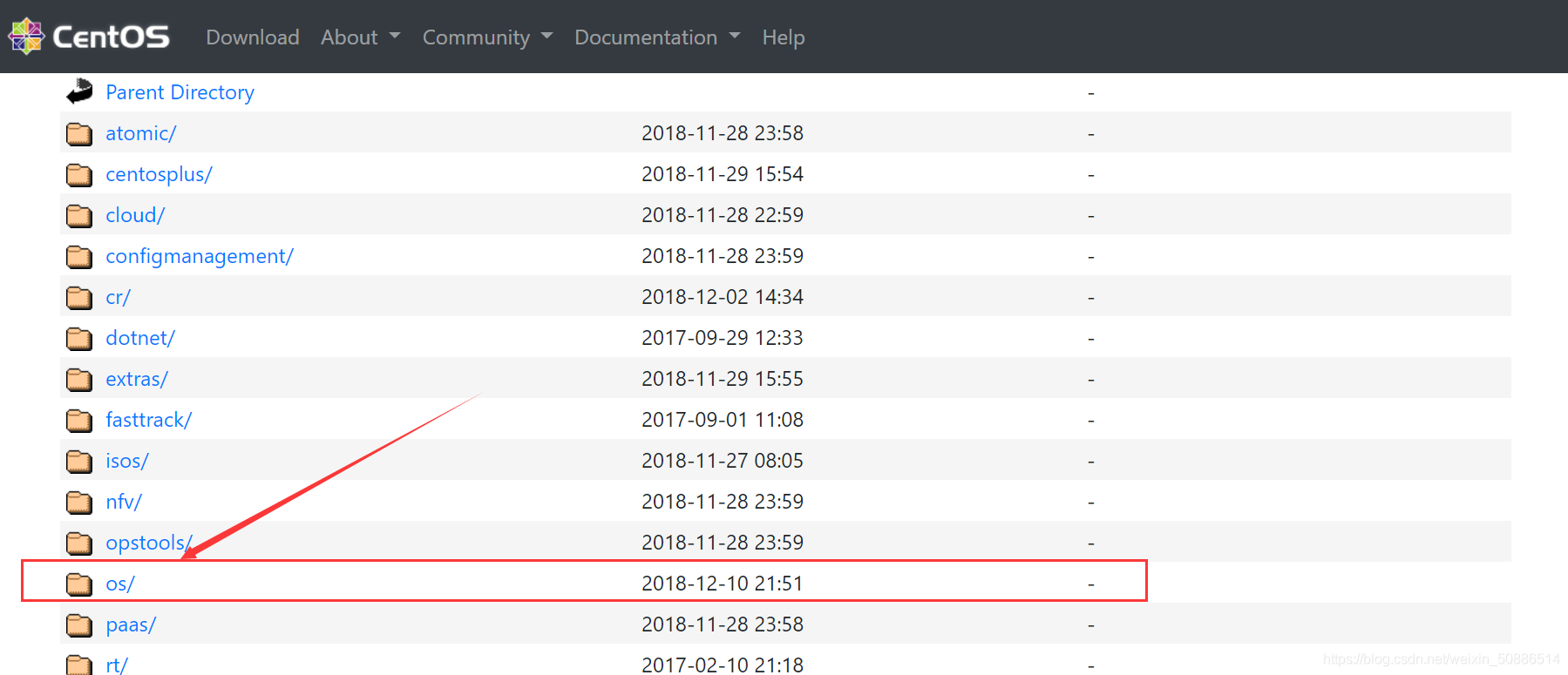Click the folder icon beside centosplus/
The image size is (1568, 675).
click(x=79, y=174)
